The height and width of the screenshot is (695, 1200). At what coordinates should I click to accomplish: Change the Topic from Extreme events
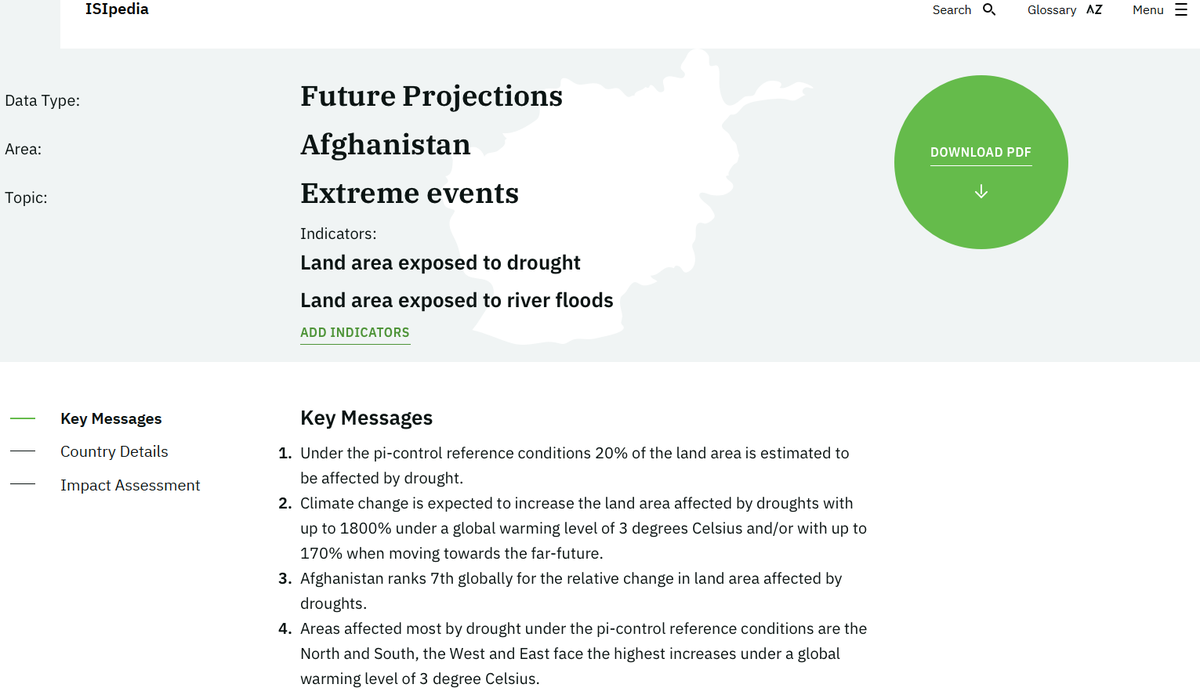click(409, 193)
